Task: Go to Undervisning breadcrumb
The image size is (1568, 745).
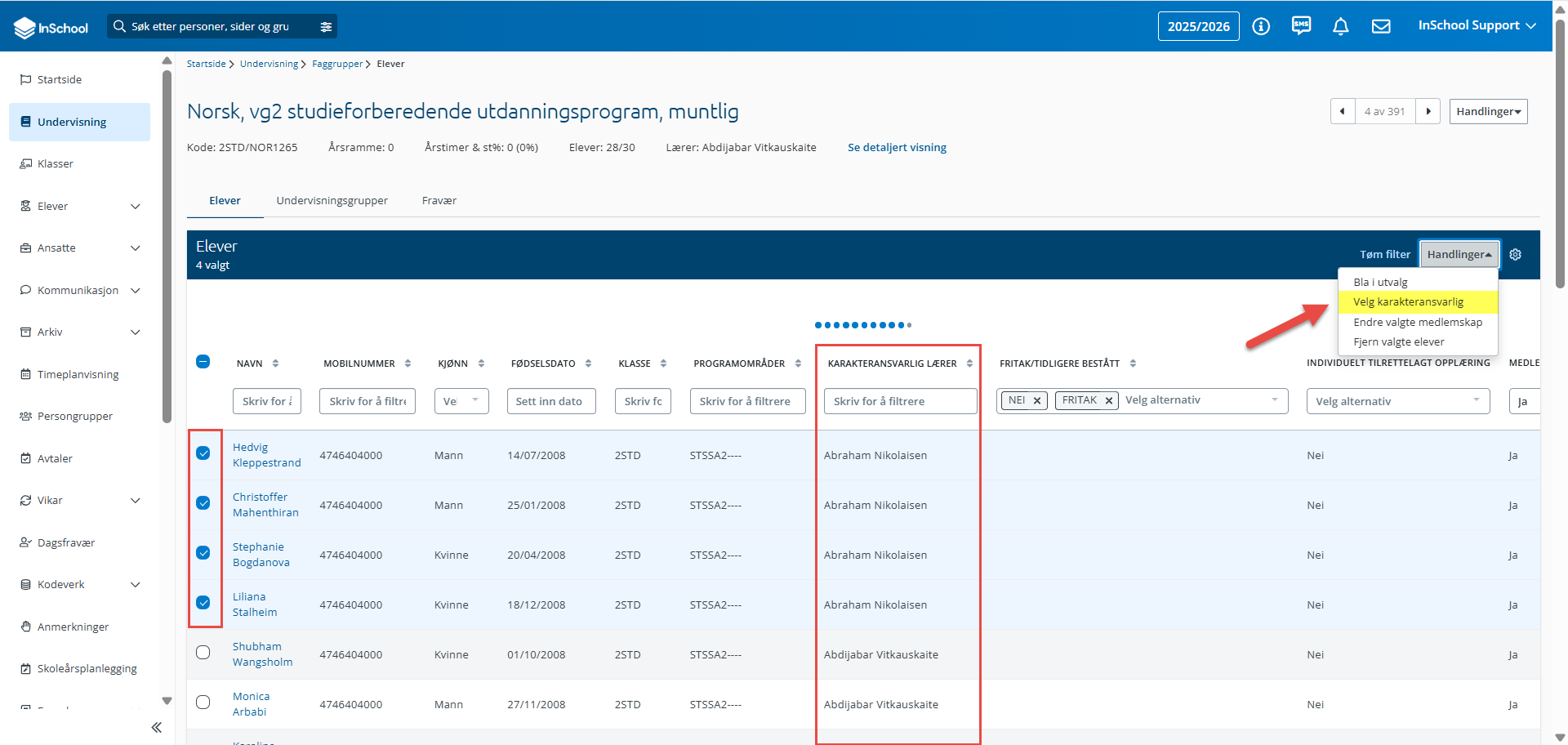Action: 269,64
